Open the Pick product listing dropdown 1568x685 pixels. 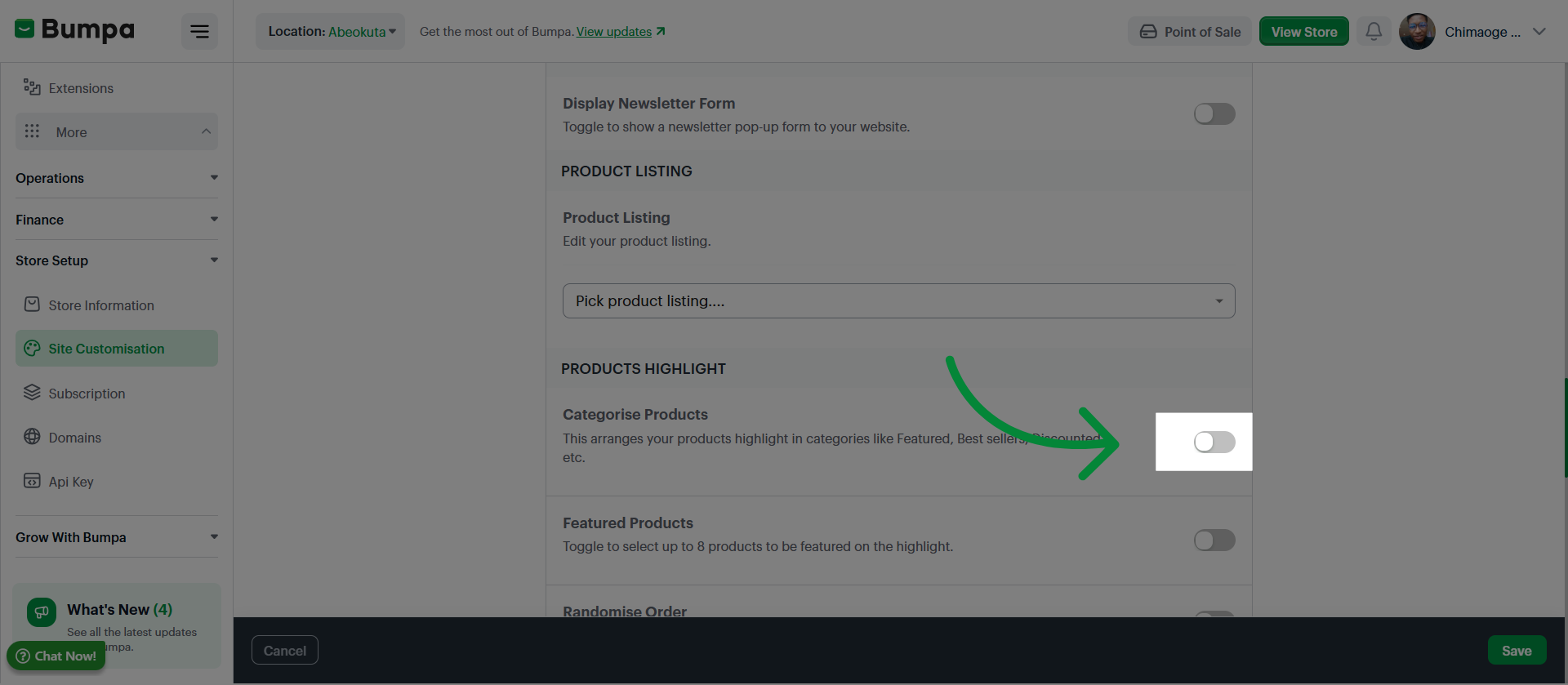click(x=898, y=300)
